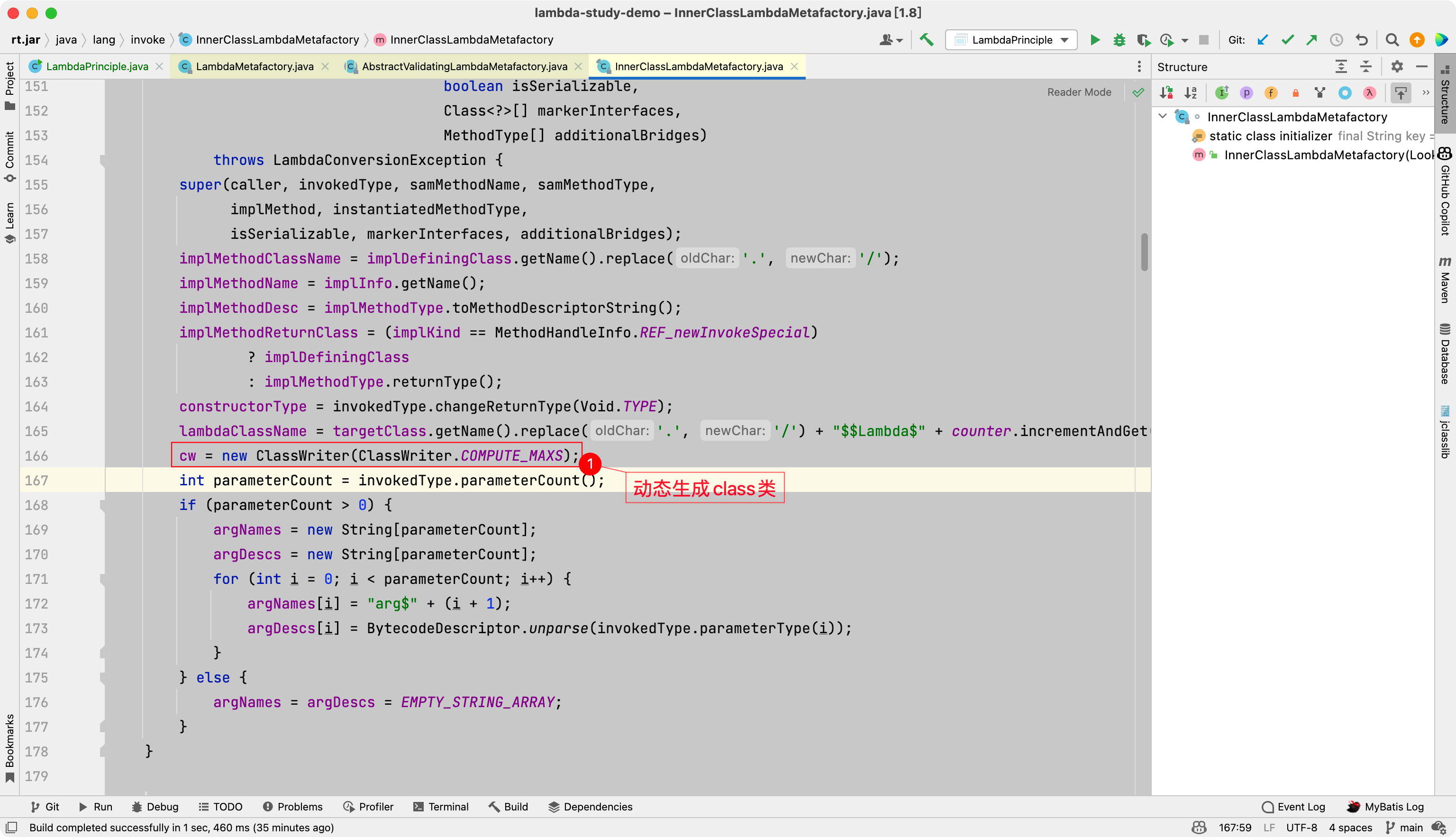Click Git update project arrow
Screen dimensions: 1456x837
pos(1263,40)
